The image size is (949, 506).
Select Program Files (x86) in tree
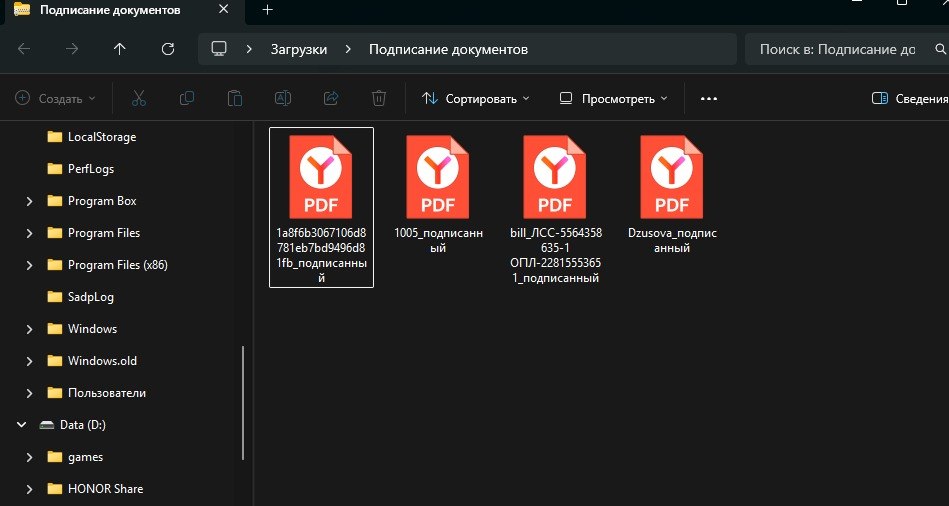107,265
